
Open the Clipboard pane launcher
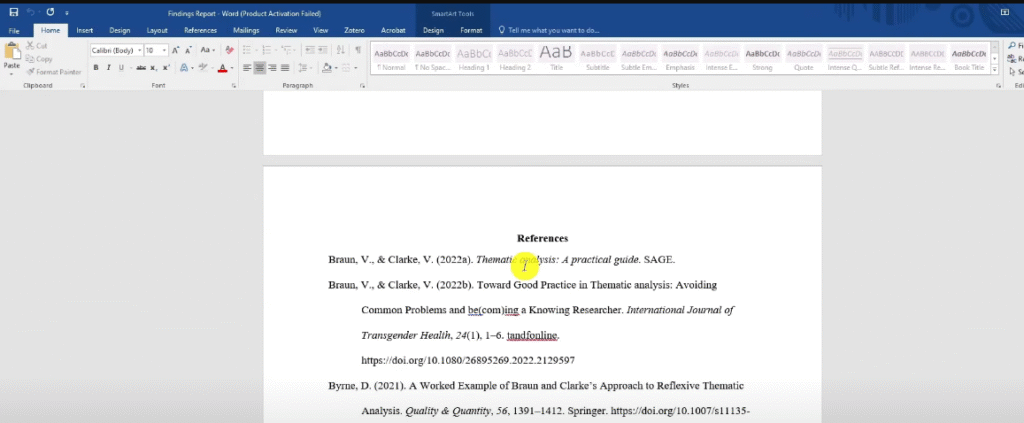click(x=83, y=86)
